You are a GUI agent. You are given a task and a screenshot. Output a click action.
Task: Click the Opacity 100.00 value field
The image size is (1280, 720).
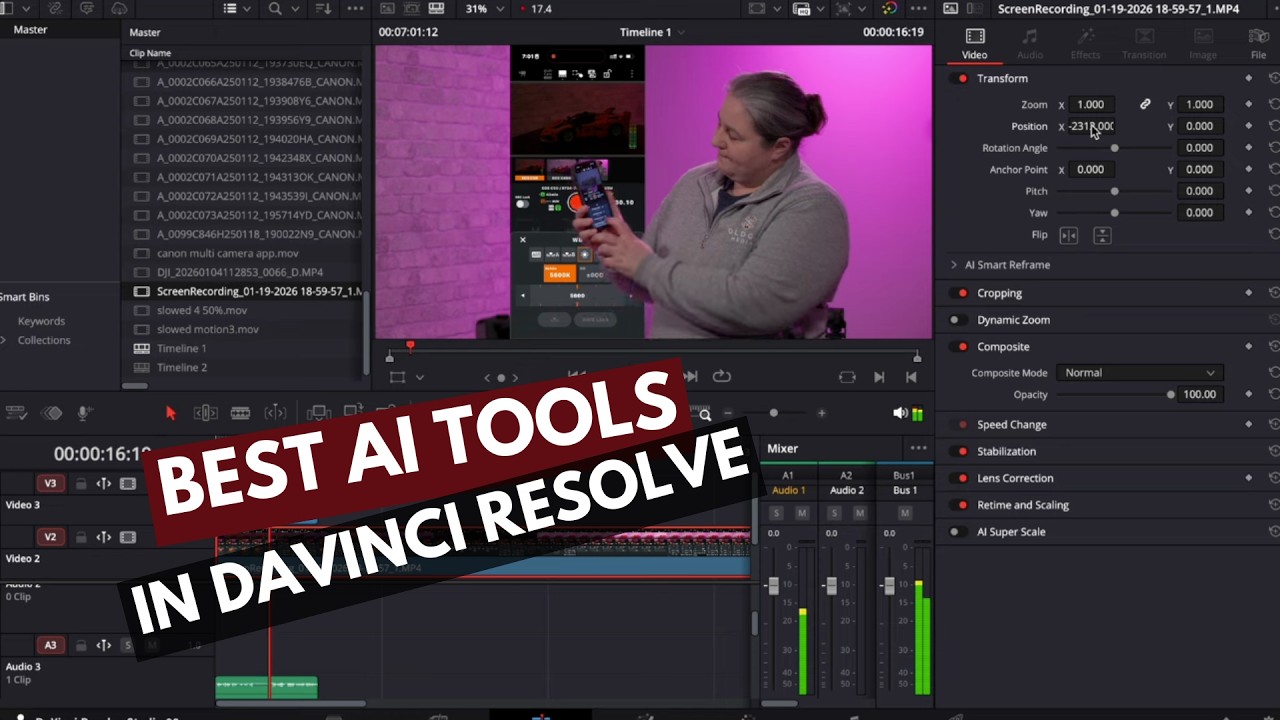(x=1199, y=394)
